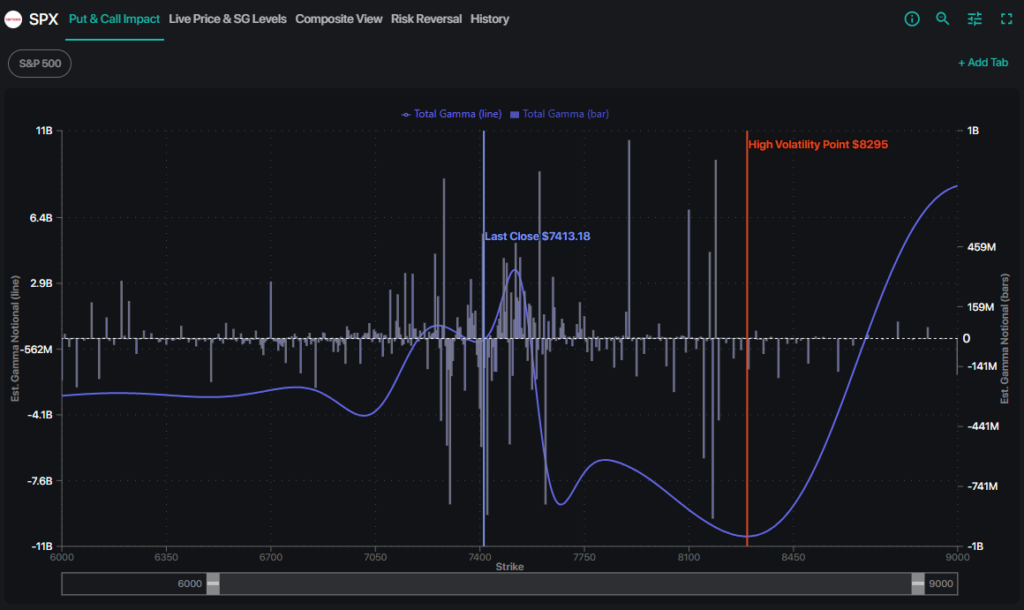Open the info icon

coord(912,19)
